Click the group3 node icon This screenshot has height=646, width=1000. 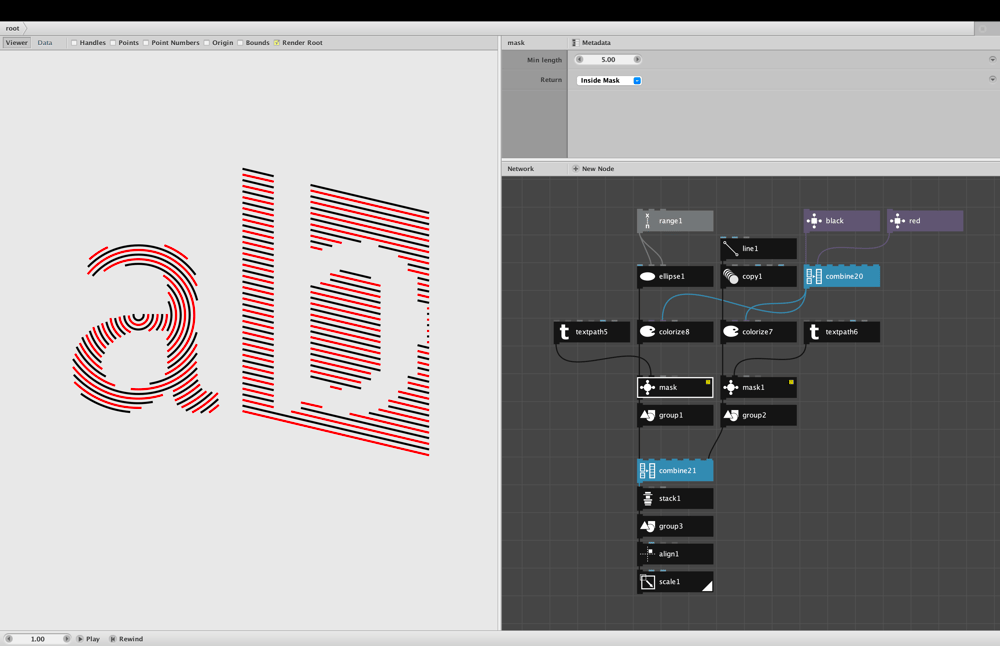[647, 526]
